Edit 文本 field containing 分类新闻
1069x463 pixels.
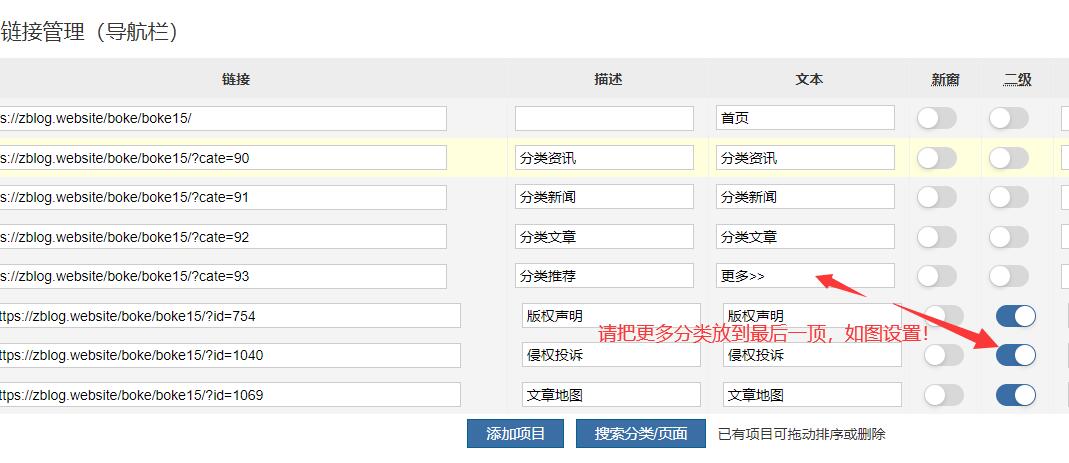pos(805,197)
